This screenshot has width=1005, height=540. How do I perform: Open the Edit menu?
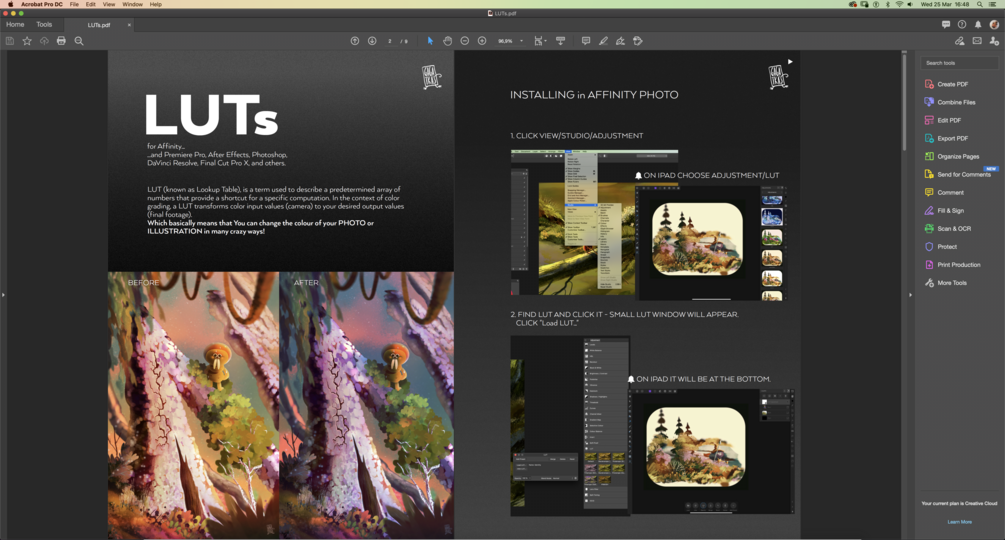pyautogui.click(x=90, y=4)
